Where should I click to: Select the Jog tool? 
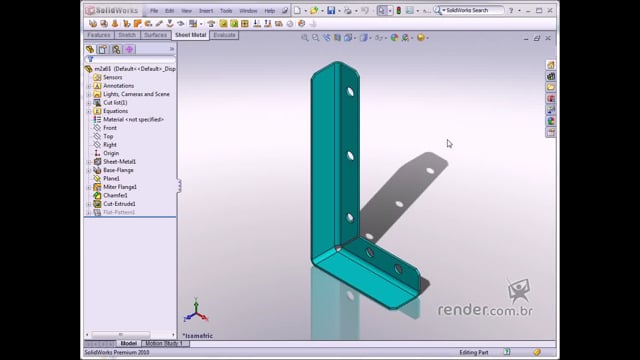pyautogui.click(x=159, y=24)
